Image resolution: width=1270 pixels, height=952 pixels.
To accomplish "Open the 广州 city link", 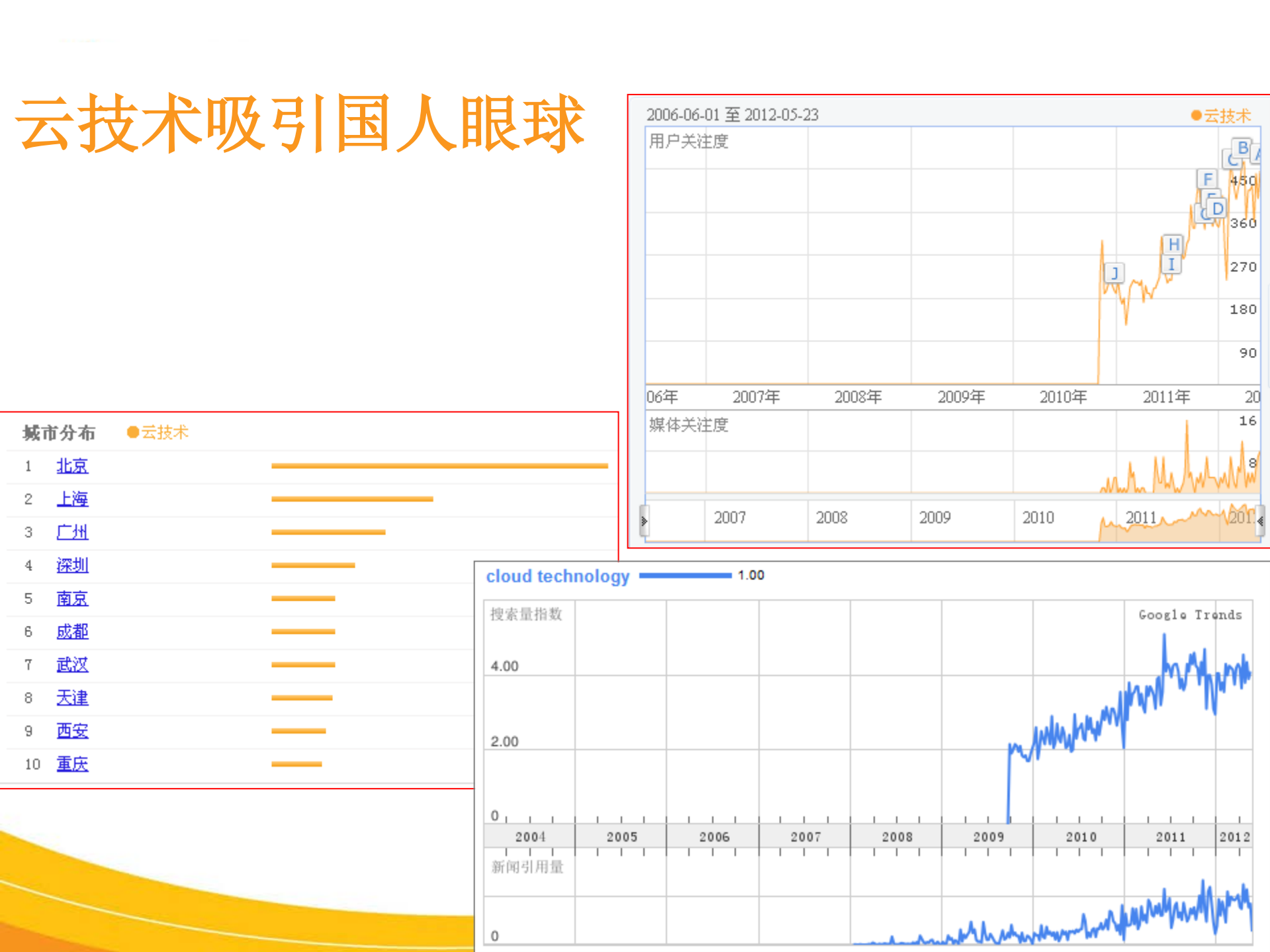I will tap(73, 532).
